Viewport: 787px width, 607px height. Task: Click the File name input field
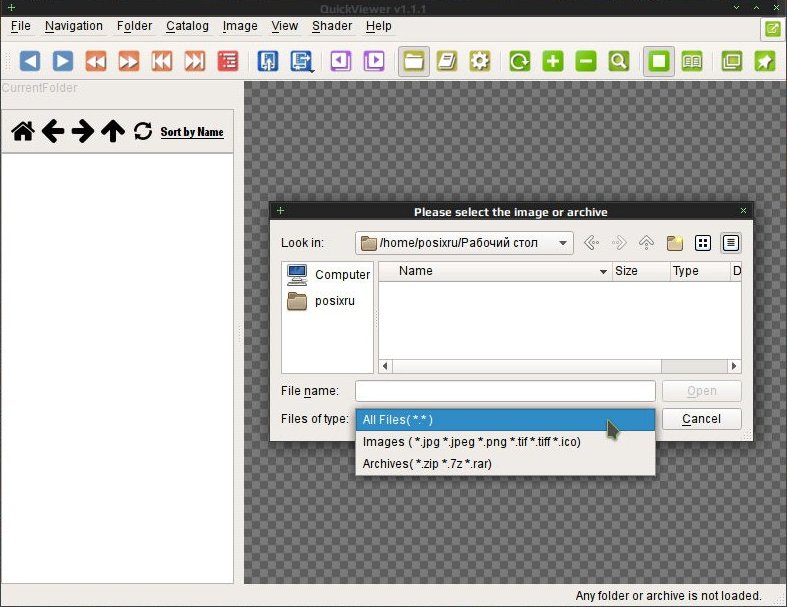[x=505, y=391]
